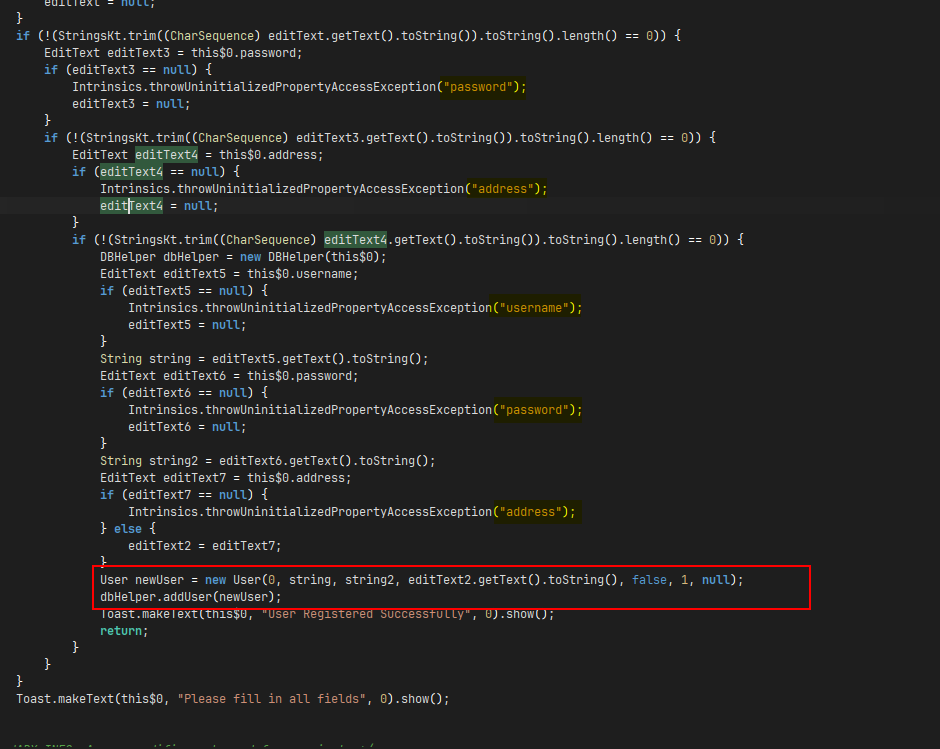This screenshot has height=749, width=940.
Task: Click the trim condition line using editText3.getText()
Action: (379, 138)
